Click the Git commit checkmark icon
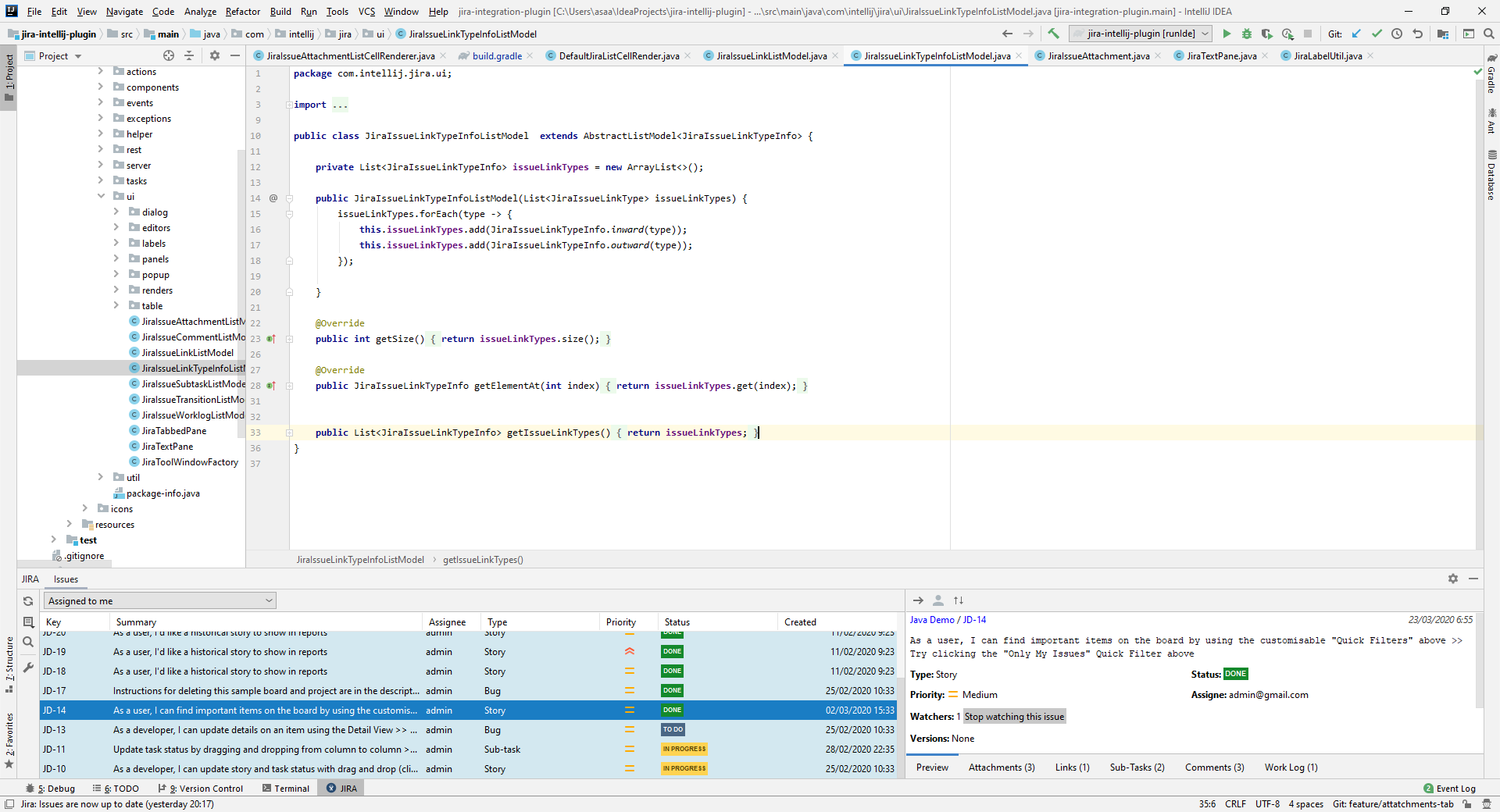 coord(1377,34)
